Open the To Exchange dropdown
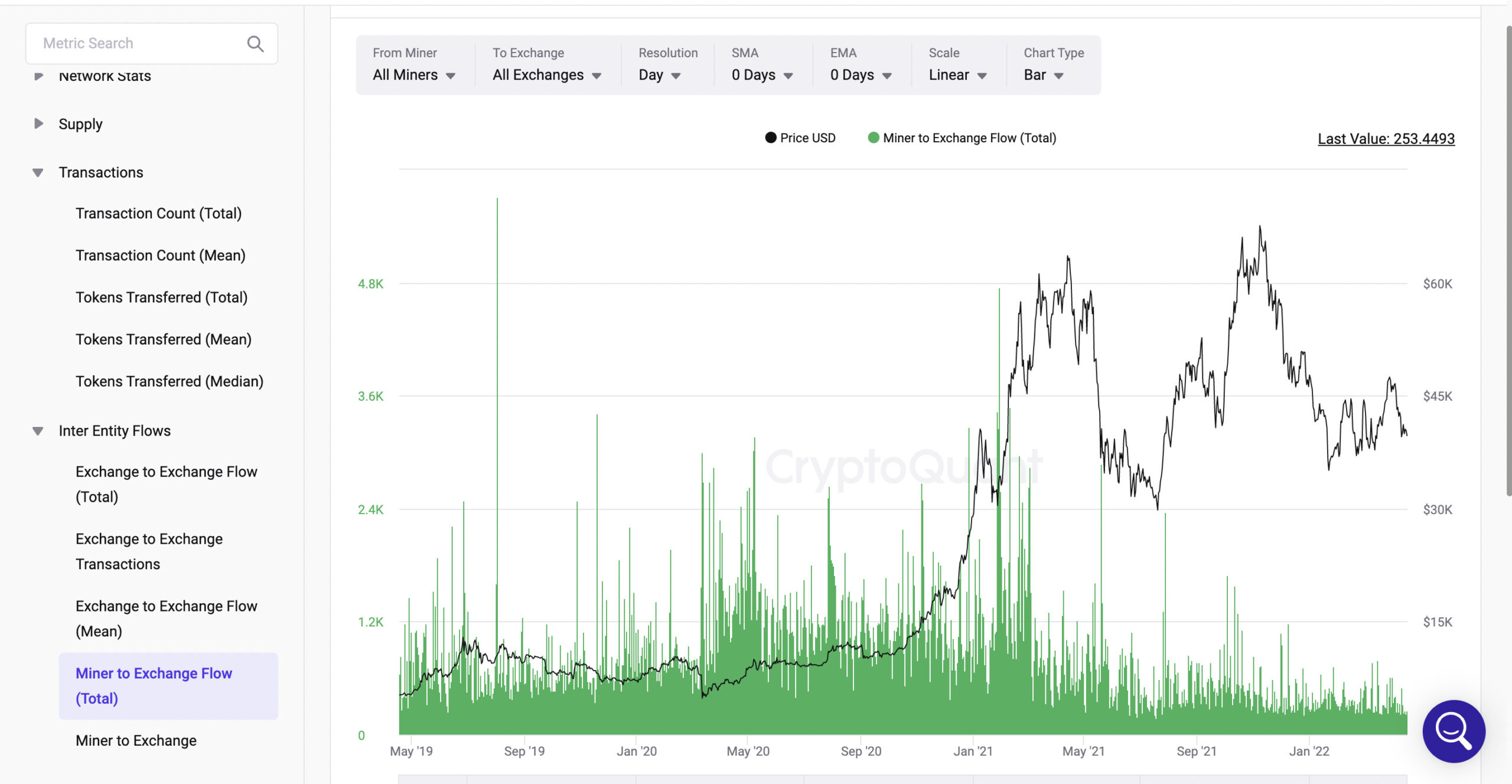1512x784 pixels. (547, 75)
